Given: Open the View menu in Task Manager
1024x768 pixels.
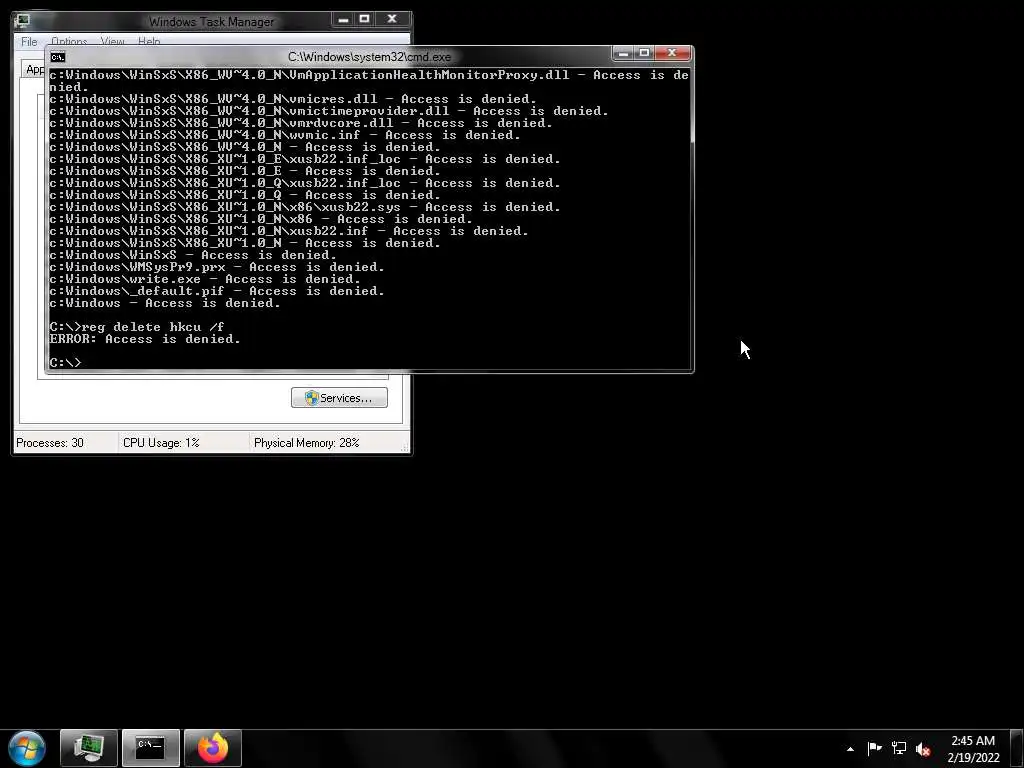Looking at the screenshot, I should pos(112,42).
